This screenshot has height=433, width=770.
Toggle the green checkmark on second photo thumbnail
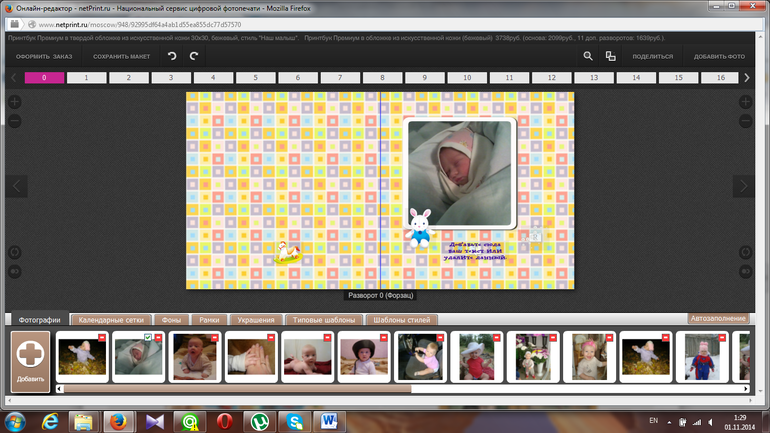(148, 338)
